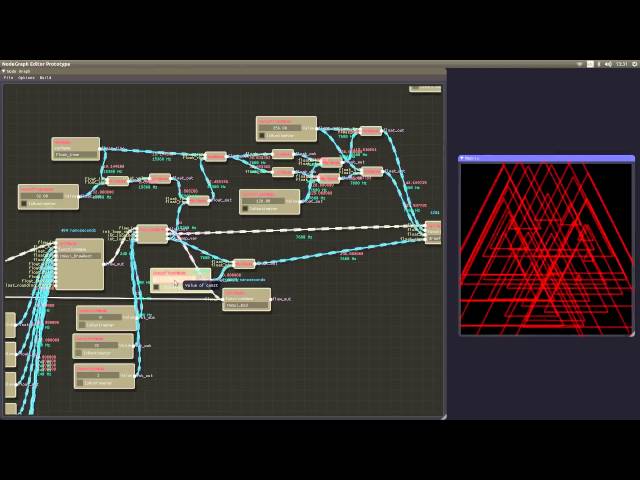Click the red triangles render canvas

pyautogui.click(x=546, y=249)
